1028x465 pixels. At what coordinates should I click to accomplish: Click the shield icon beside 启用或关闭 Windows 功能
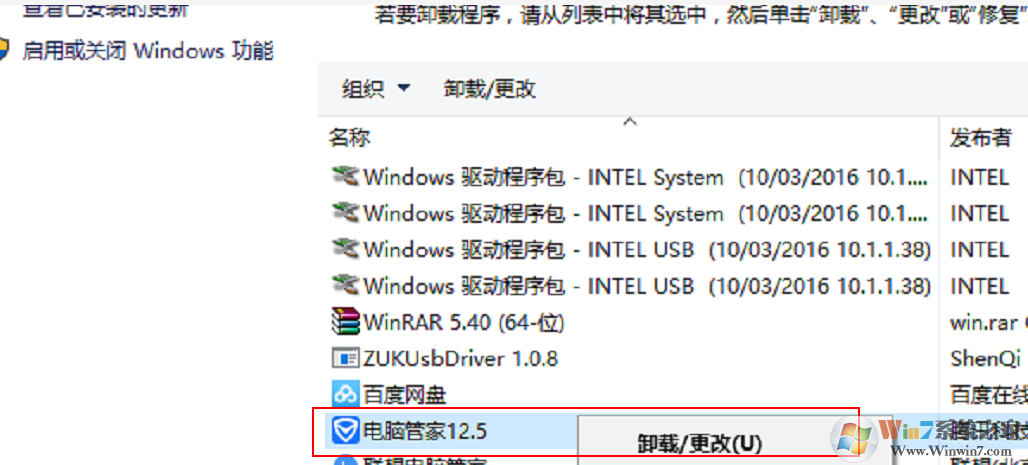coord(6,50)
